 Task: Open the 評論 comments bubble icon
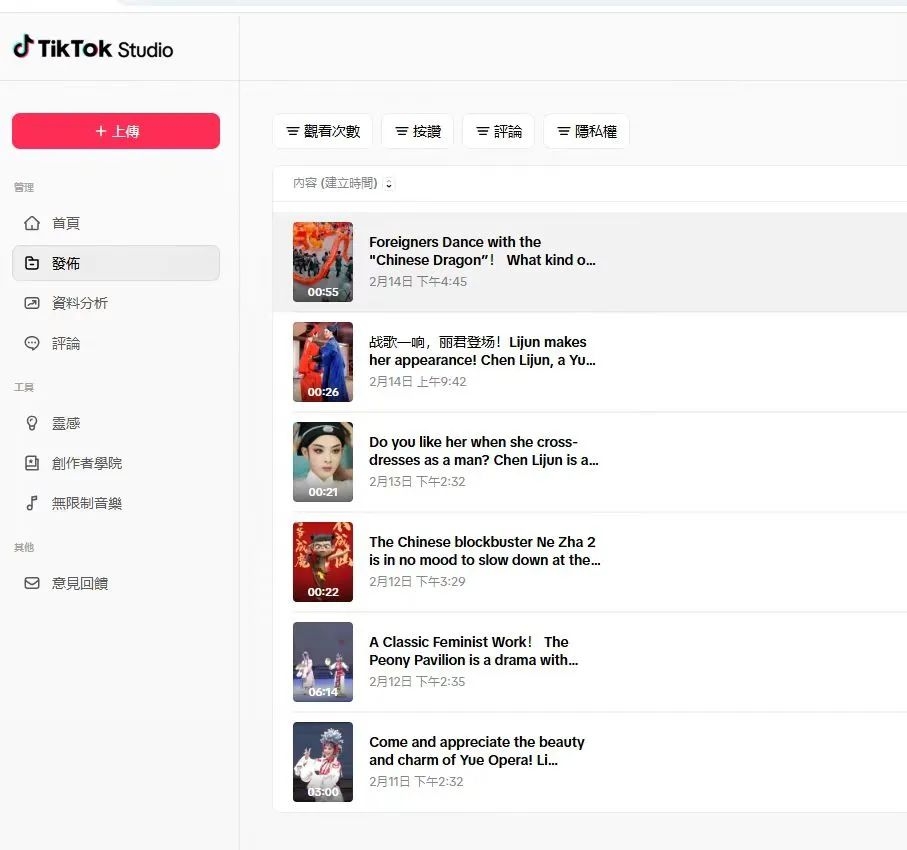coord(32,343)
